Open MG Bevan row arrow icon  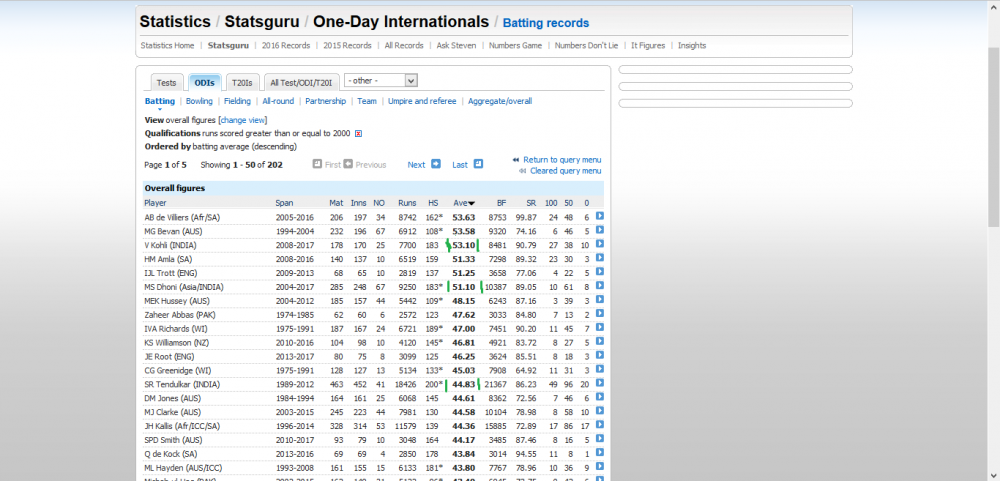point(599,230)
